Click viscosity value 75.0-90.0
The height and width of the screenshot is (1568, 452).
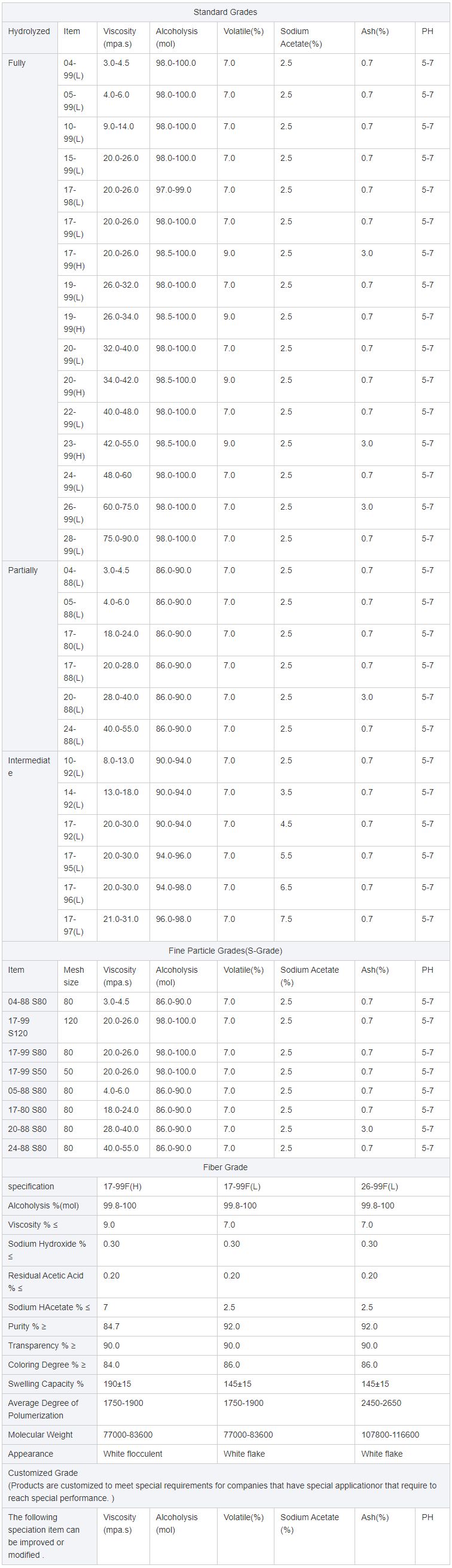pyautogui.click(x=120, y=538)
